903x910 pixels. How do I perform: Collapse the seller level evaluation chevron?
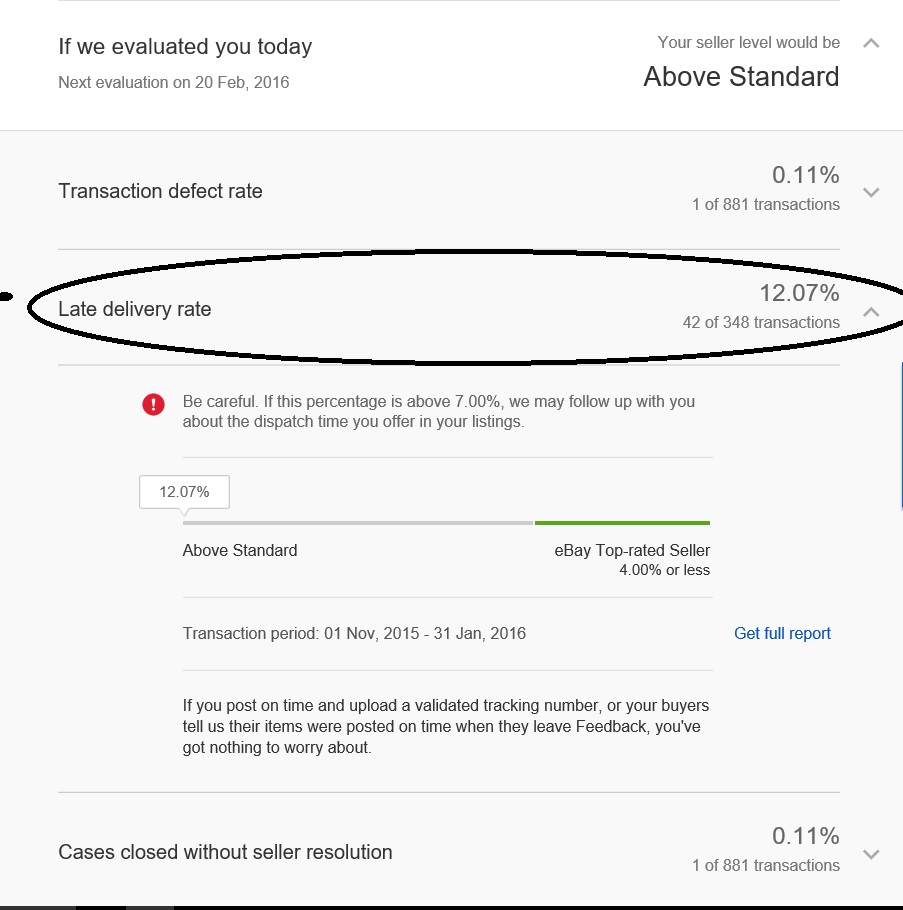tap(871, 43)
